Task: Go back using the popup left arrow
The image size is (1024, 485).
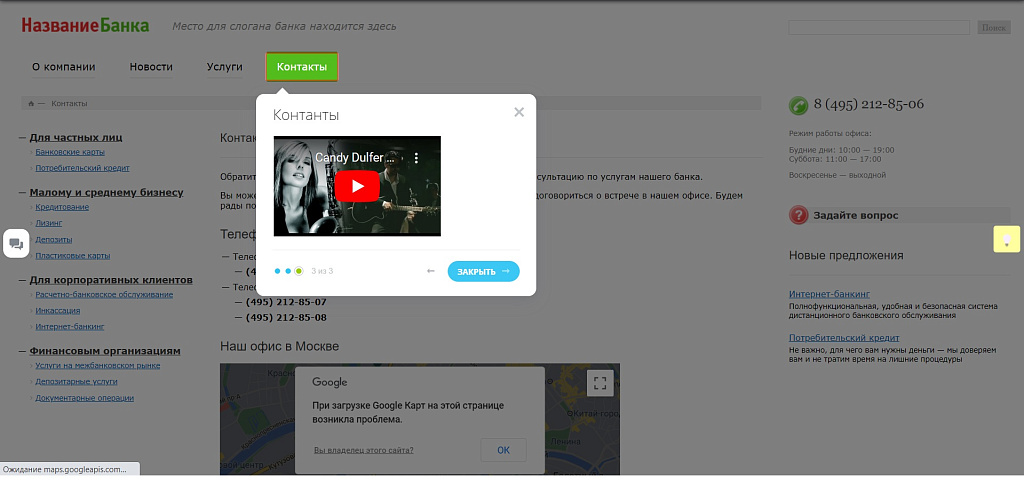Action: point(431,271)
